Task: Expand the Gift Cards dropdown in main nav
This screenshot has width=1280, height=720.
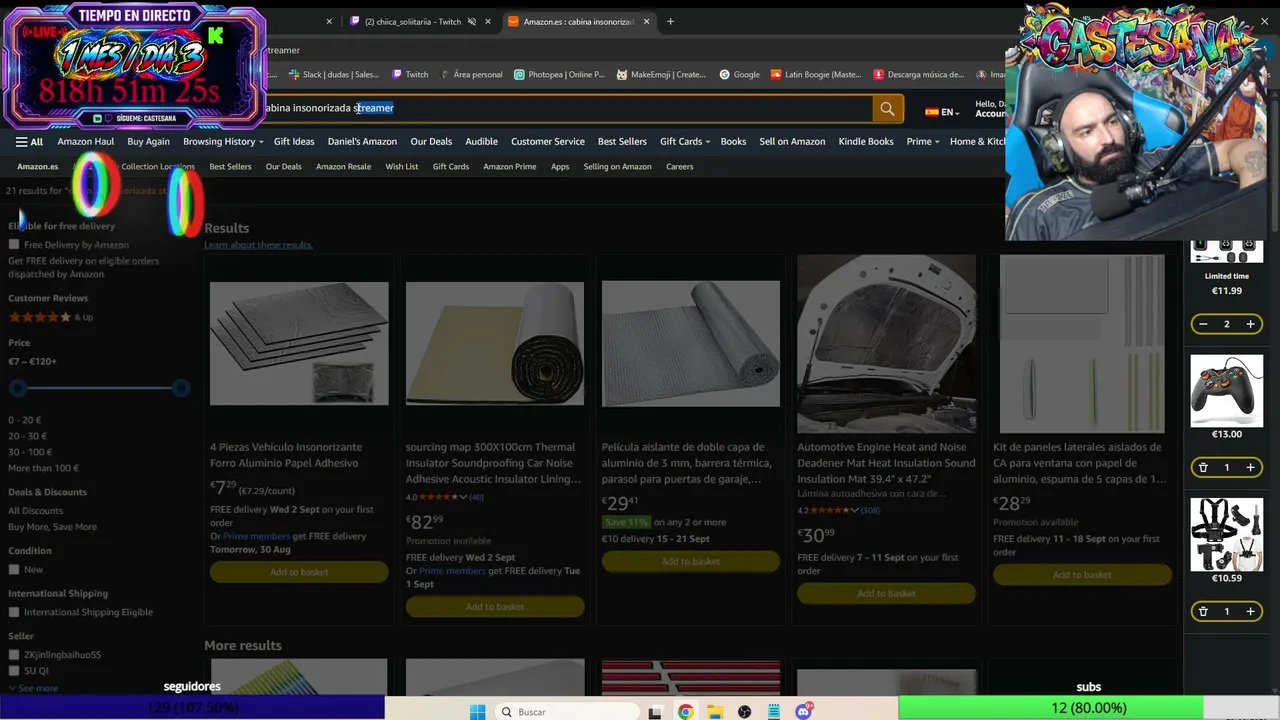Action: click(x=685, y=142)
